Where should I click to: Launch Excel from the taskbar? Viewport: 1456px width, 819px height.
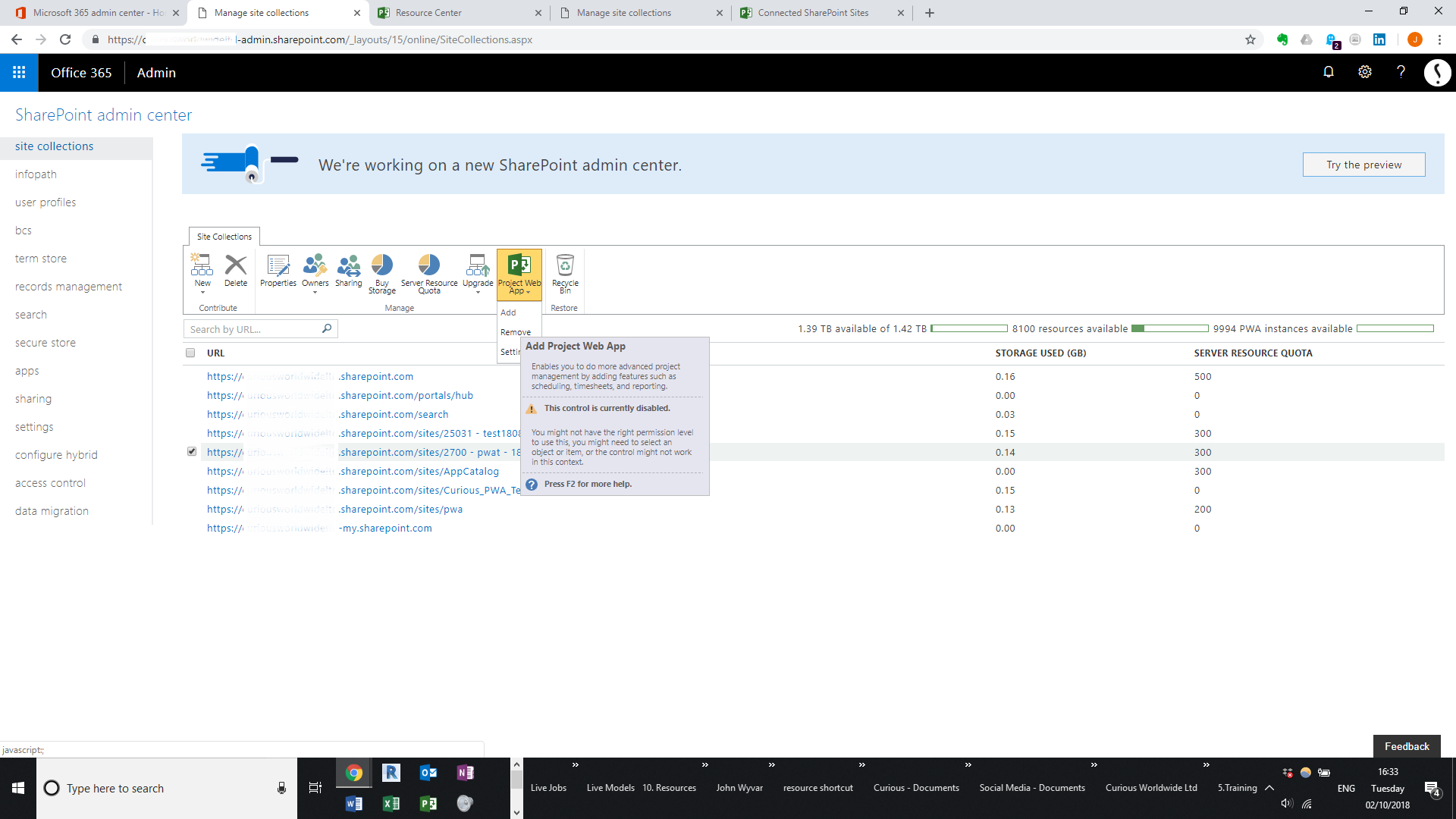[391, 804]
